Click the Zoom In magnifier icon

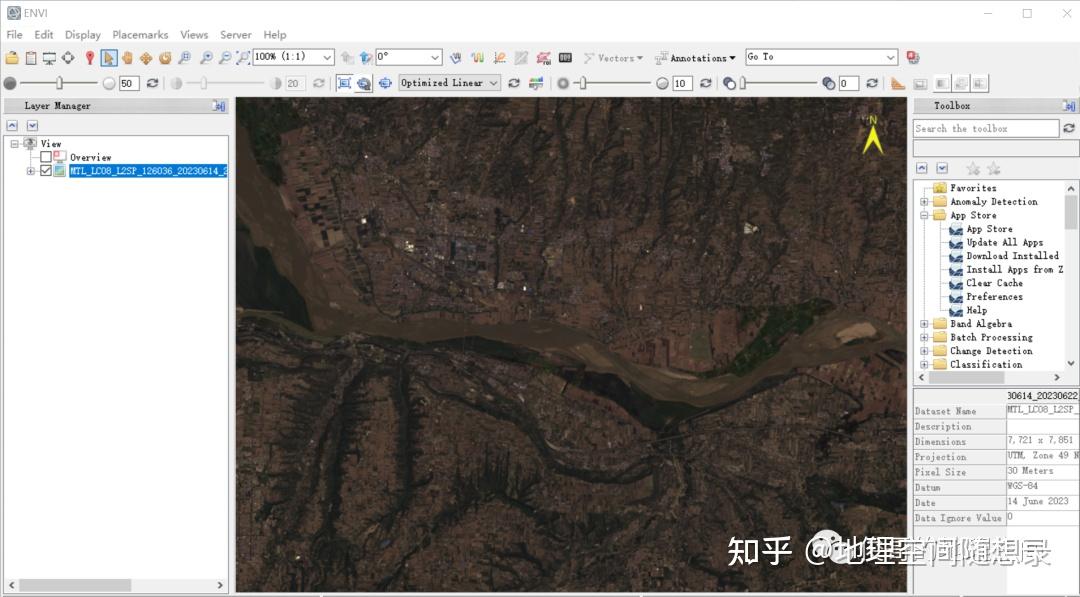[x=207, y=58]
